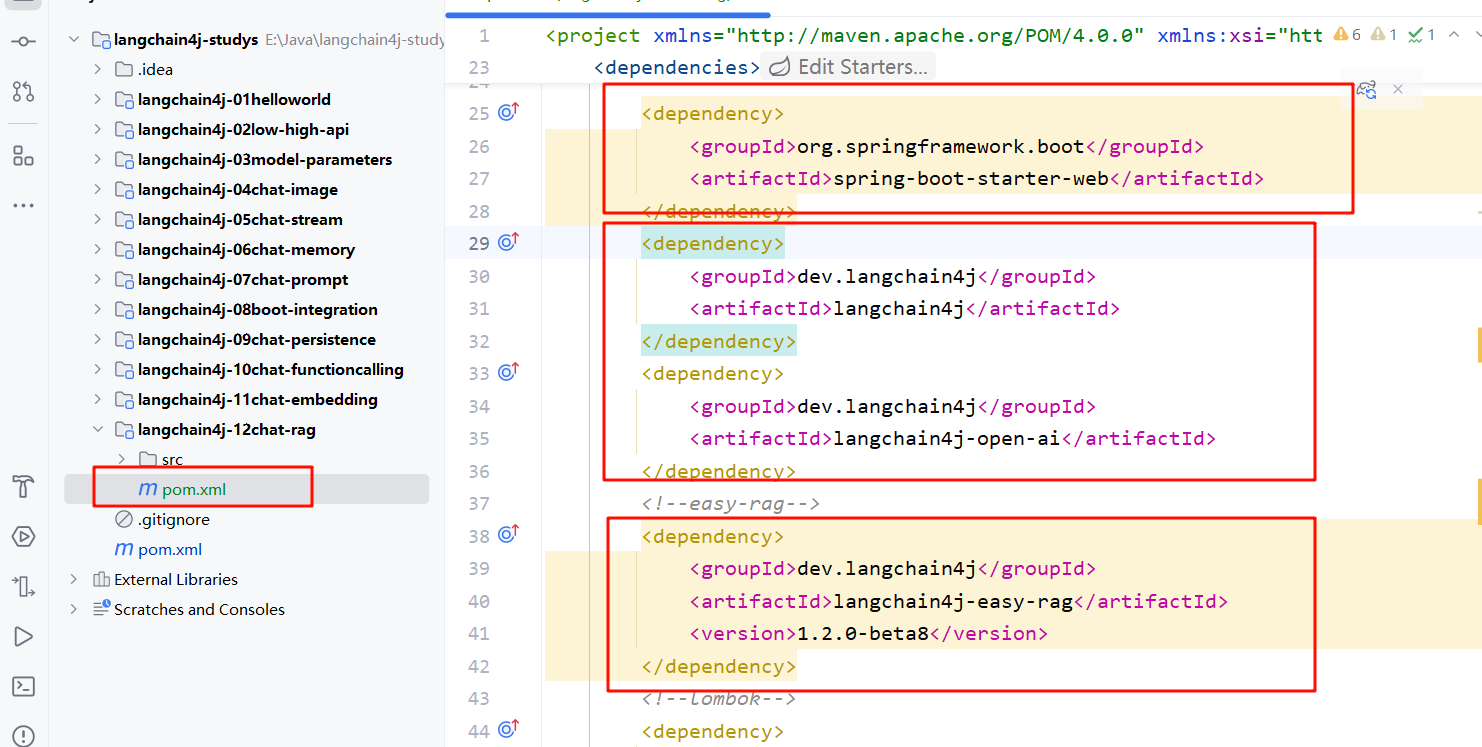Open the Run tool window icon
The width and height of the screenshot is (1482, 747).
(x=23, y=636)
